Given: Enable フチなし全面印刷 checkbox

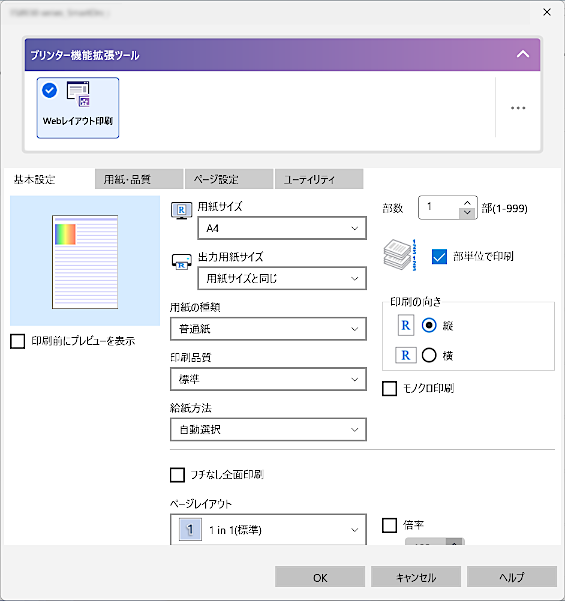Looking at the screenshot, I should pos(177,475).
